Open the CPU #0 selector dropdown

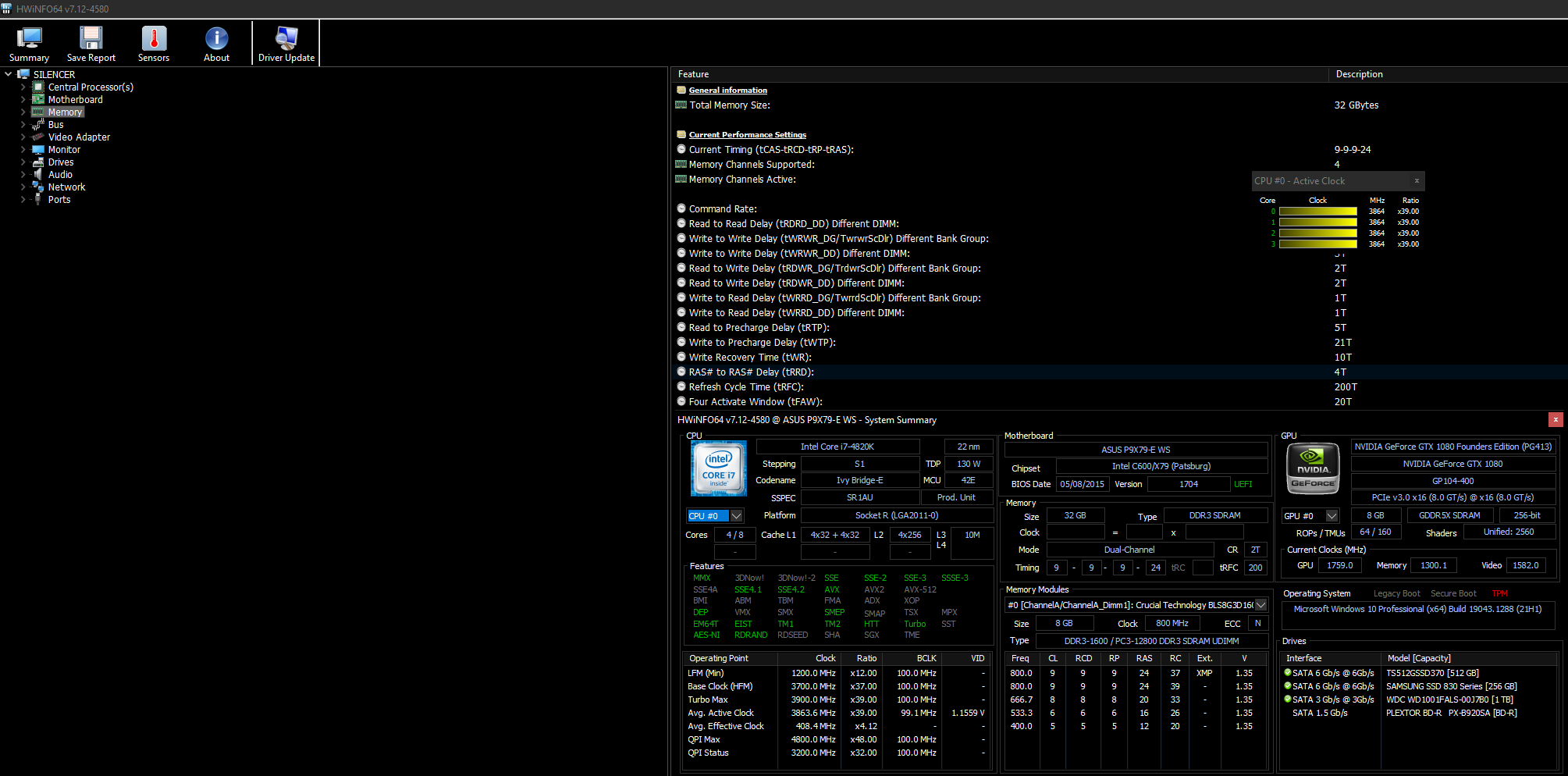coord(736,516)
